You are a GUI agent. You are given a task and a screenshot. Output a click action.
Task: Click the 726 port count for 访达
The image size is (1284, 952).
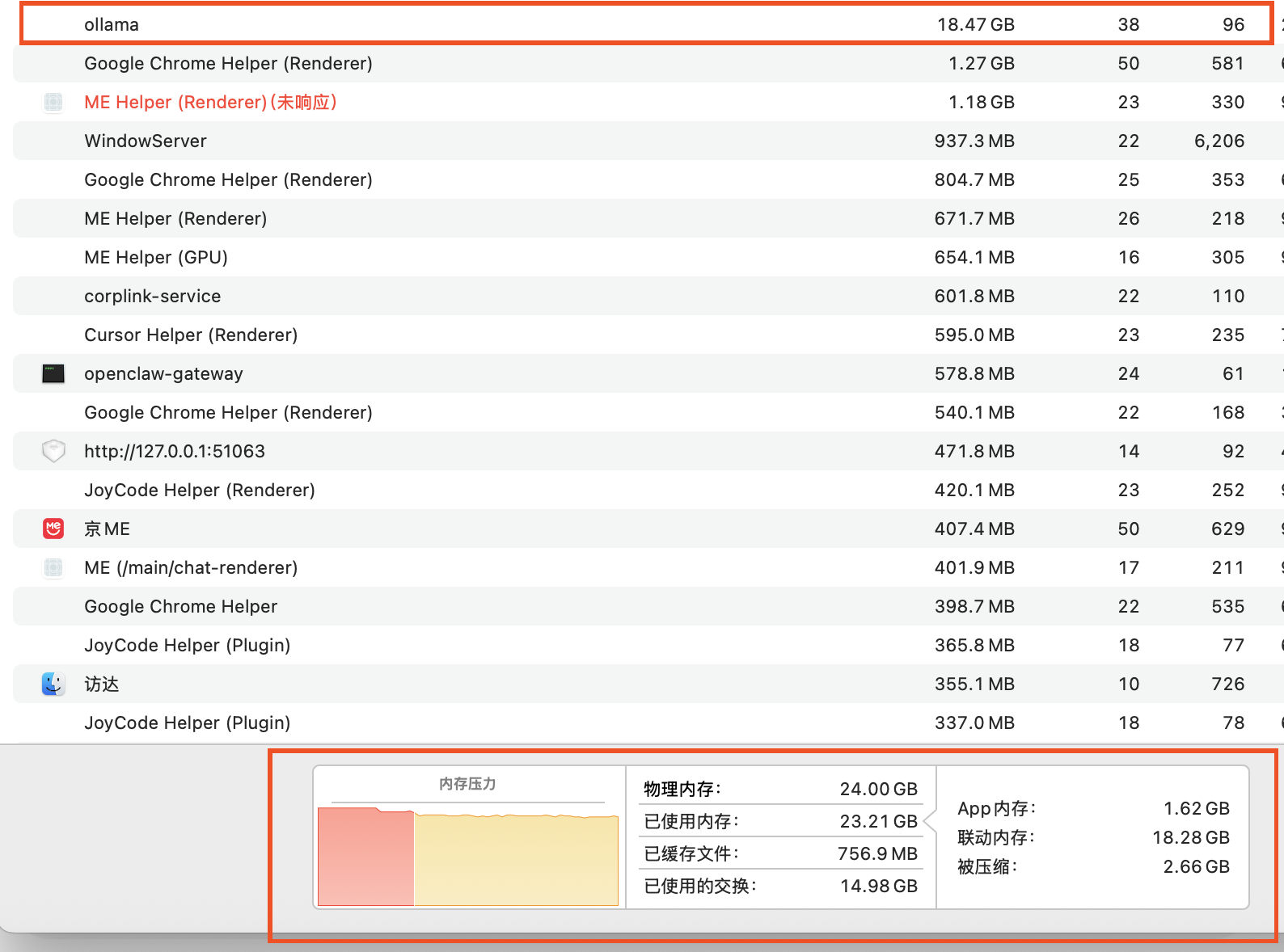[1228, 684]
